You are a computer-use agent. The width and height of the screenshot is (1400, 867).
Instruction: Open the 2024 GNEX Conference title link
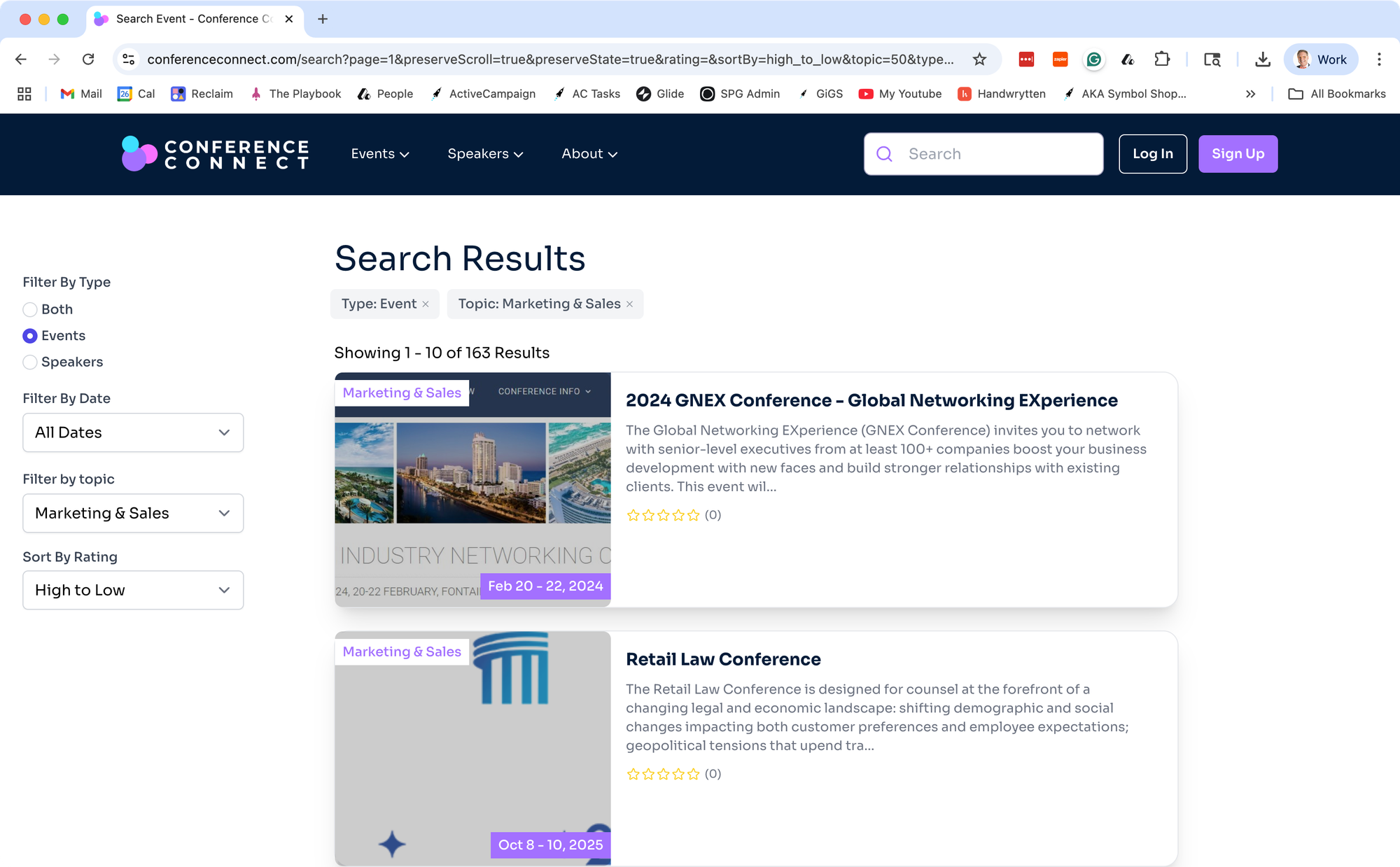871,400
